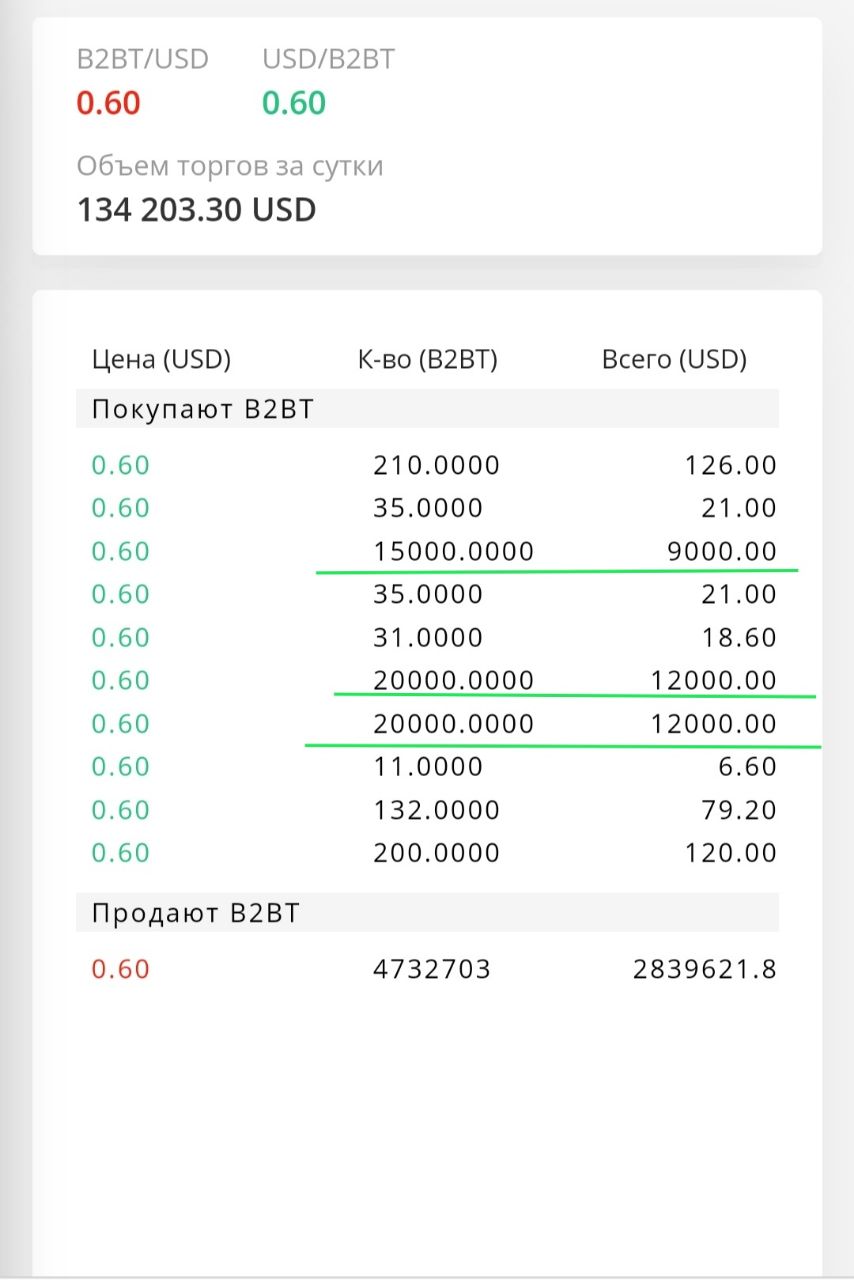This screenshot has height=1280, width=854.
Task: Tap the total 6.60 cell
Action: pos(746,766)
